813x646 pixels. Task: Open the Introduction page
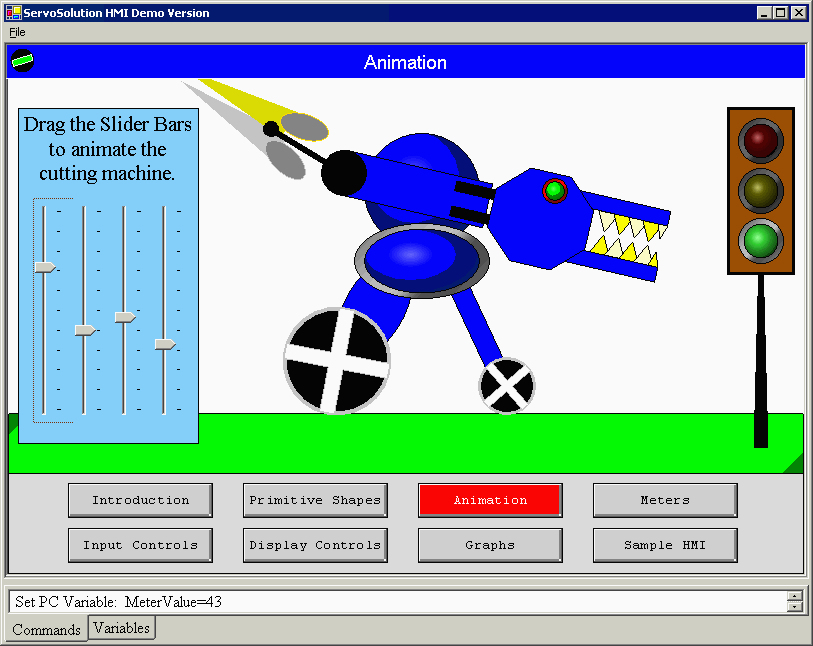tap(140, 500)
